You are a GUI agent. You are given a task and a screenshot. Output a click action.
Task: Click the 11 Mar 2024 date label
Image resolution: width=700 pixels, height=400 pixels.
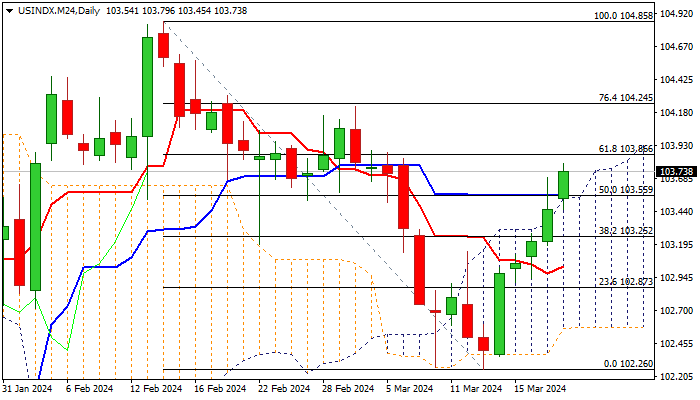point(476,389)
